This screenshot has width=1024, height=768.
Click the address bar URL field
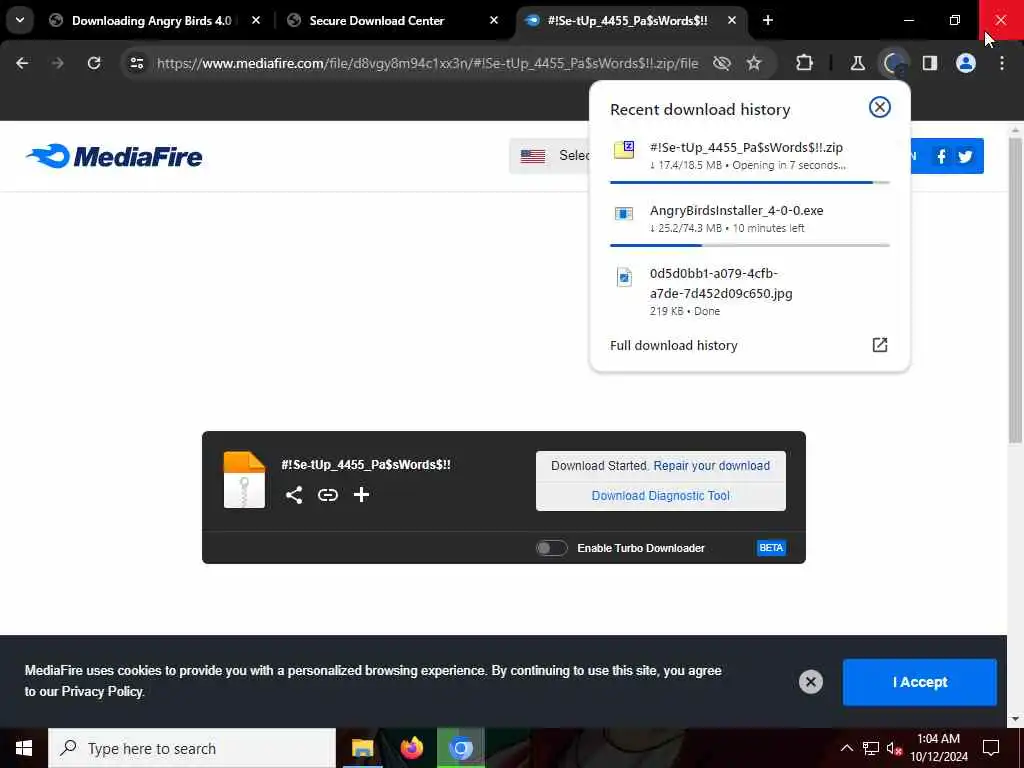point(428,63)
